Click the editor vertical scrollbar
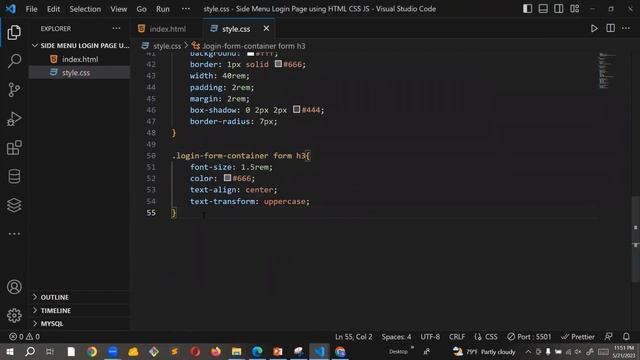 click(x=636, y=239)
